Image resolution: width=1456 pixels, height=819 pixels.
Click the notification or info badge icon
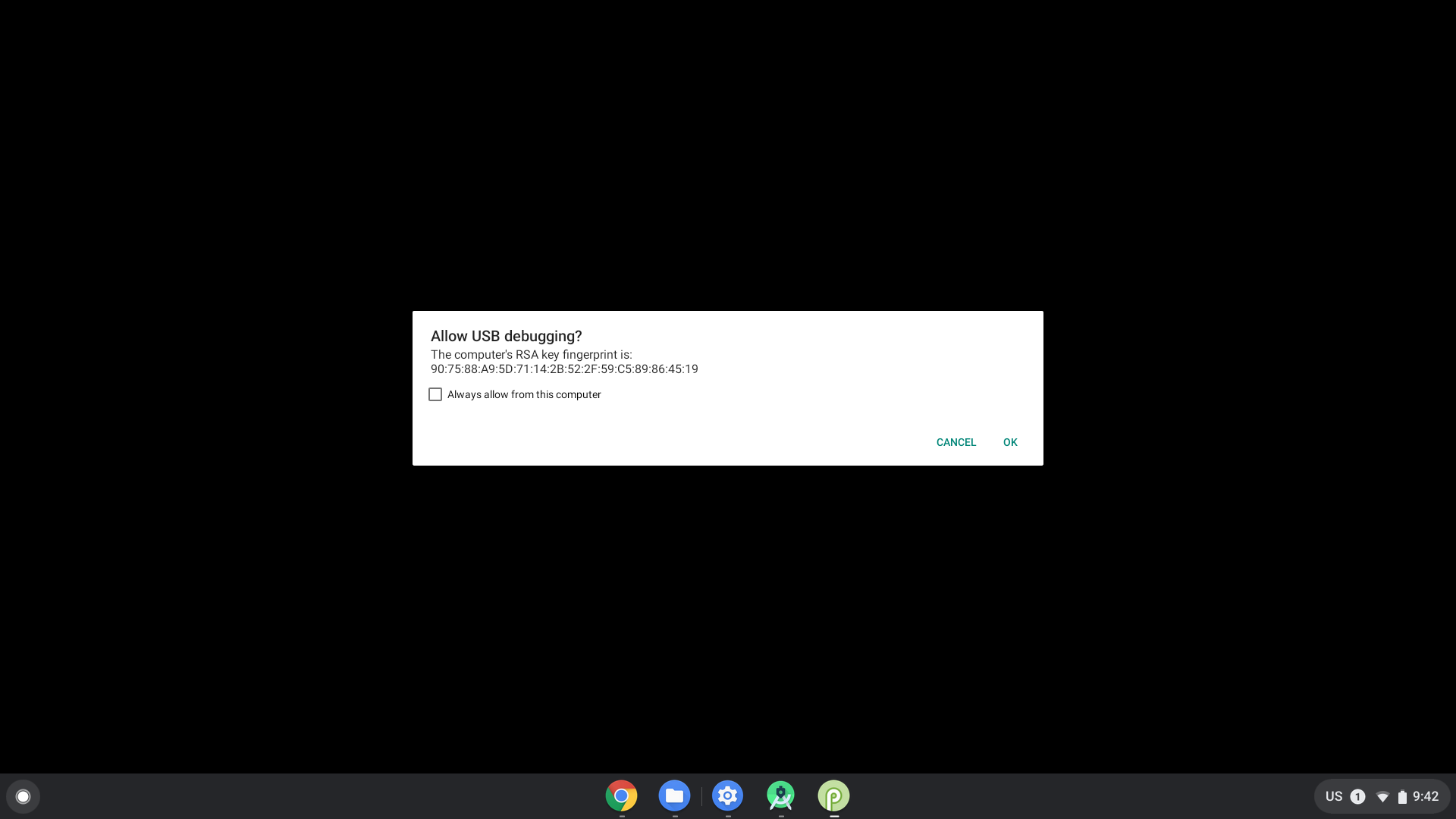click(x=1358, y=796)
